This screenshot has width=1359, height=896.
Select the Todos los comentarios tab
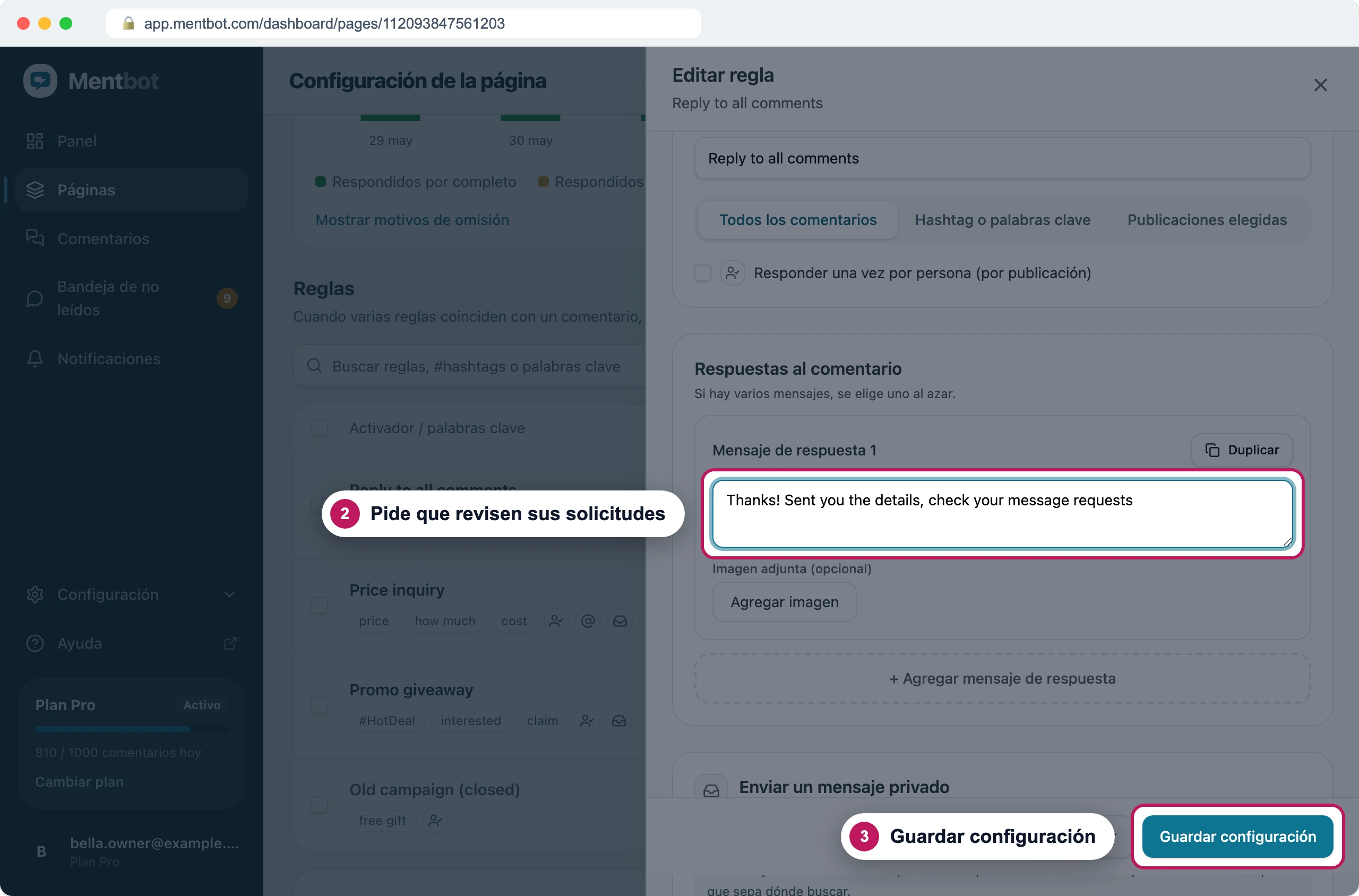point(798,220)
